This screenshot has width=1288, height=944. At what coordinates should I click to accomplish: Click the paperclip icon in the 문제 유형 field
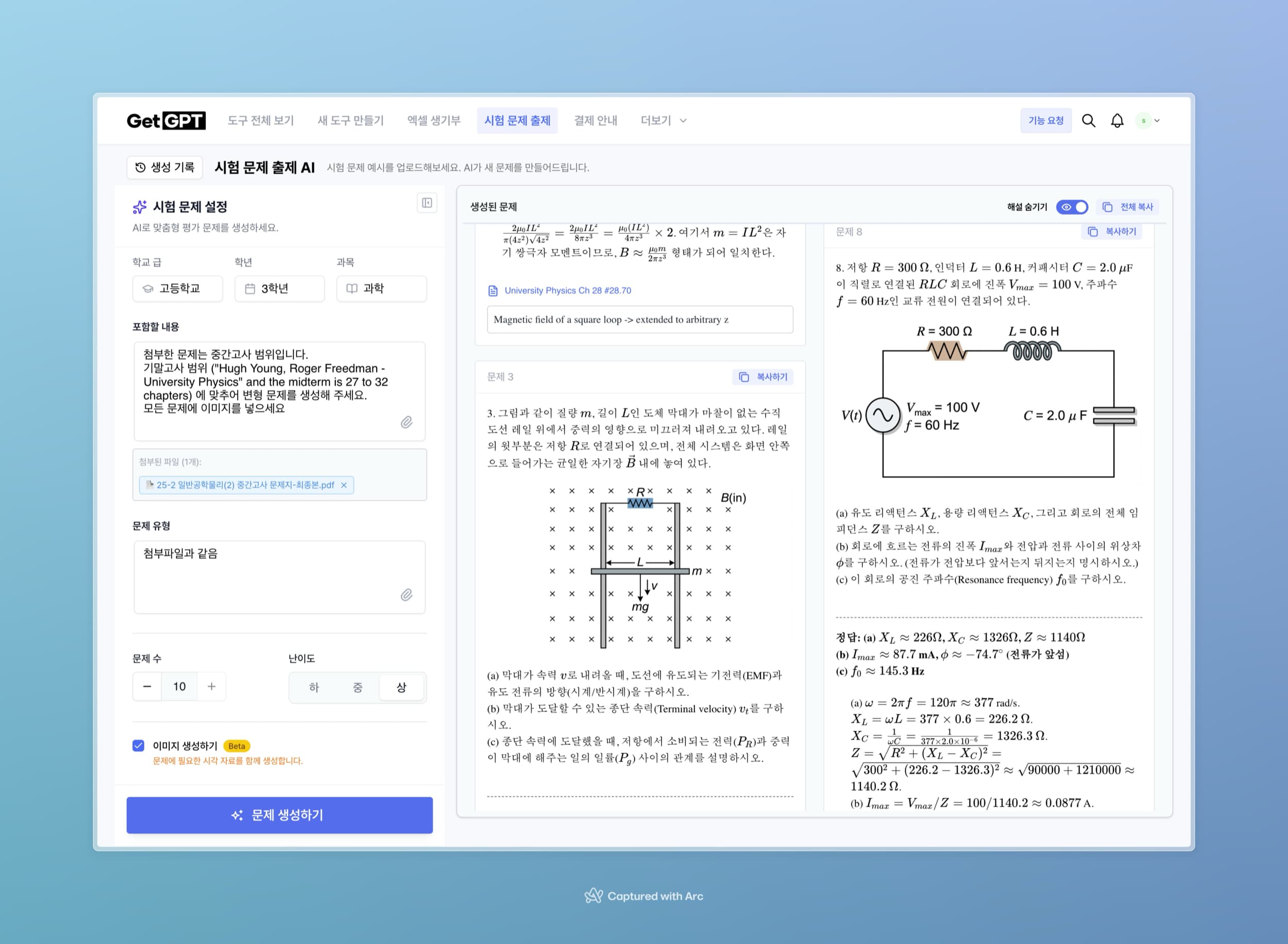408,595
